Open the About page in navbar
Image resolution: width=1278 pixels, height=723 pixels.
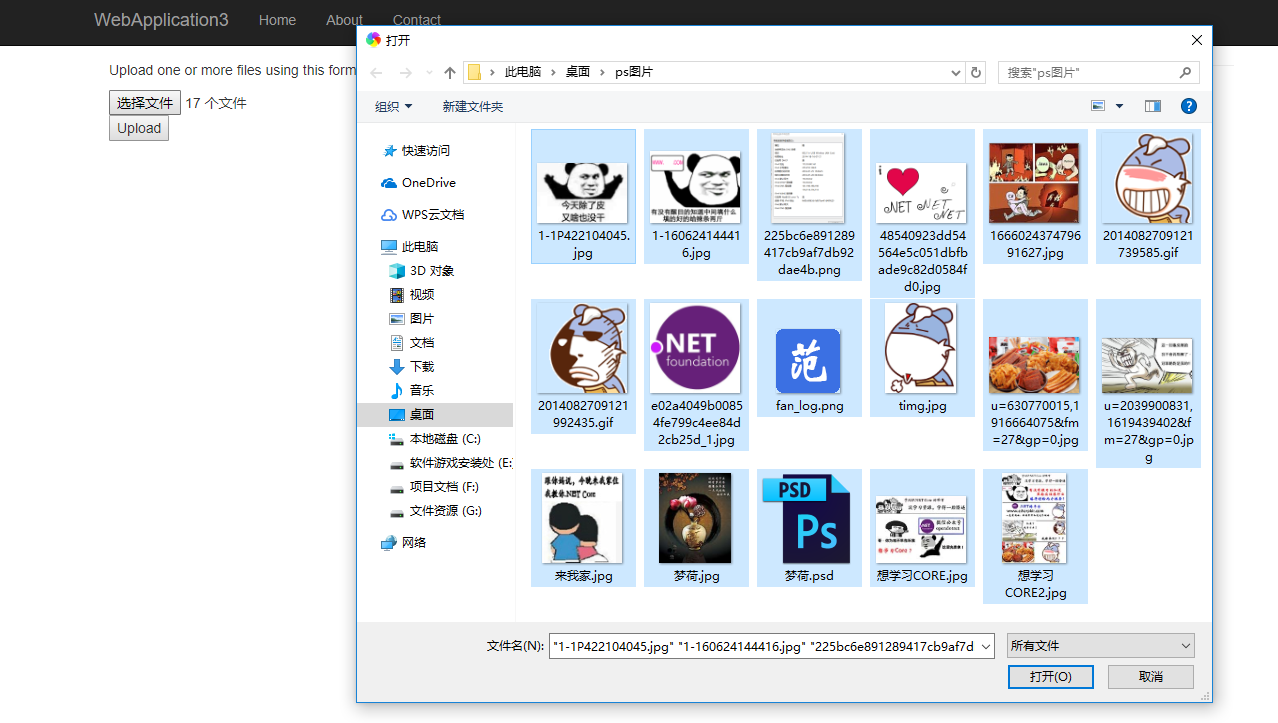pyautogui.click(x=344, y=20)
